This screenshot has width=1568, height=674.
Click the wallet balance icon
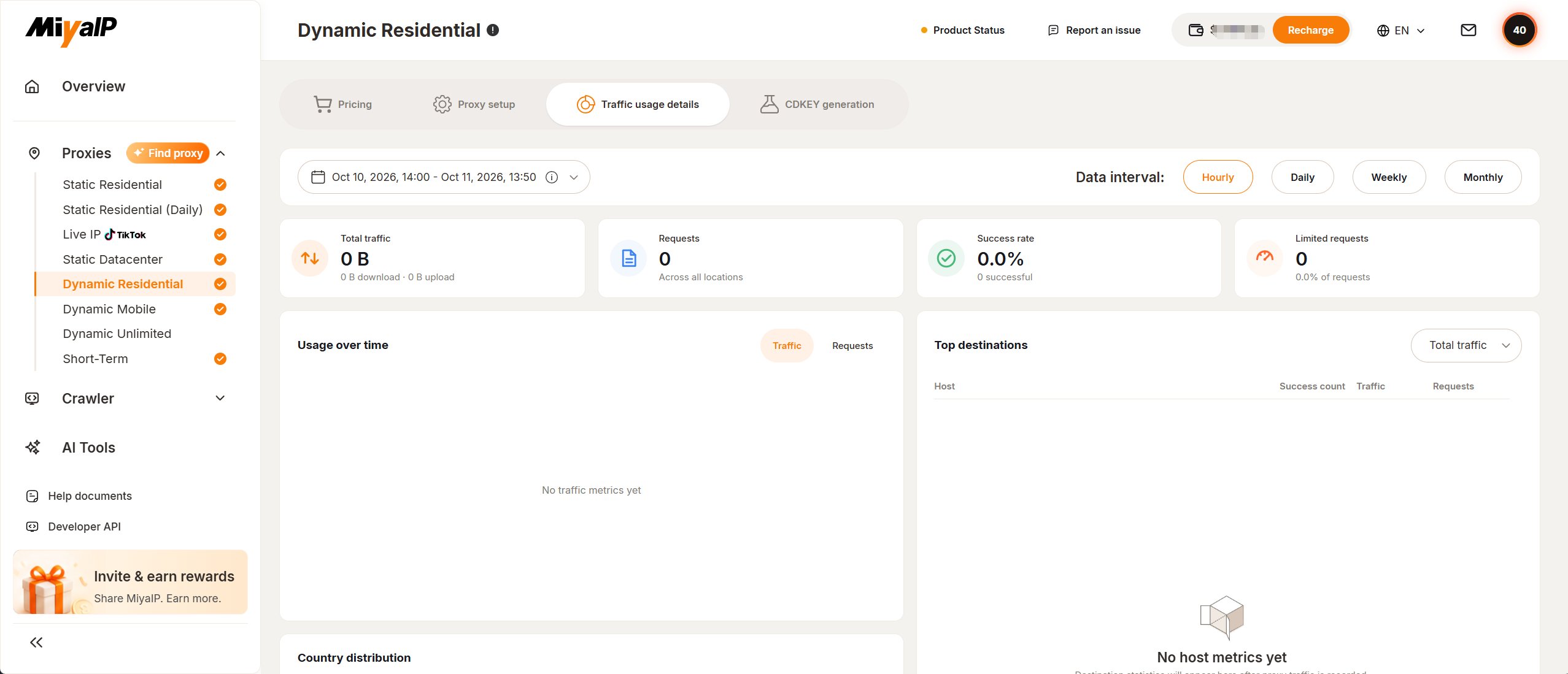pos(1196,30)
